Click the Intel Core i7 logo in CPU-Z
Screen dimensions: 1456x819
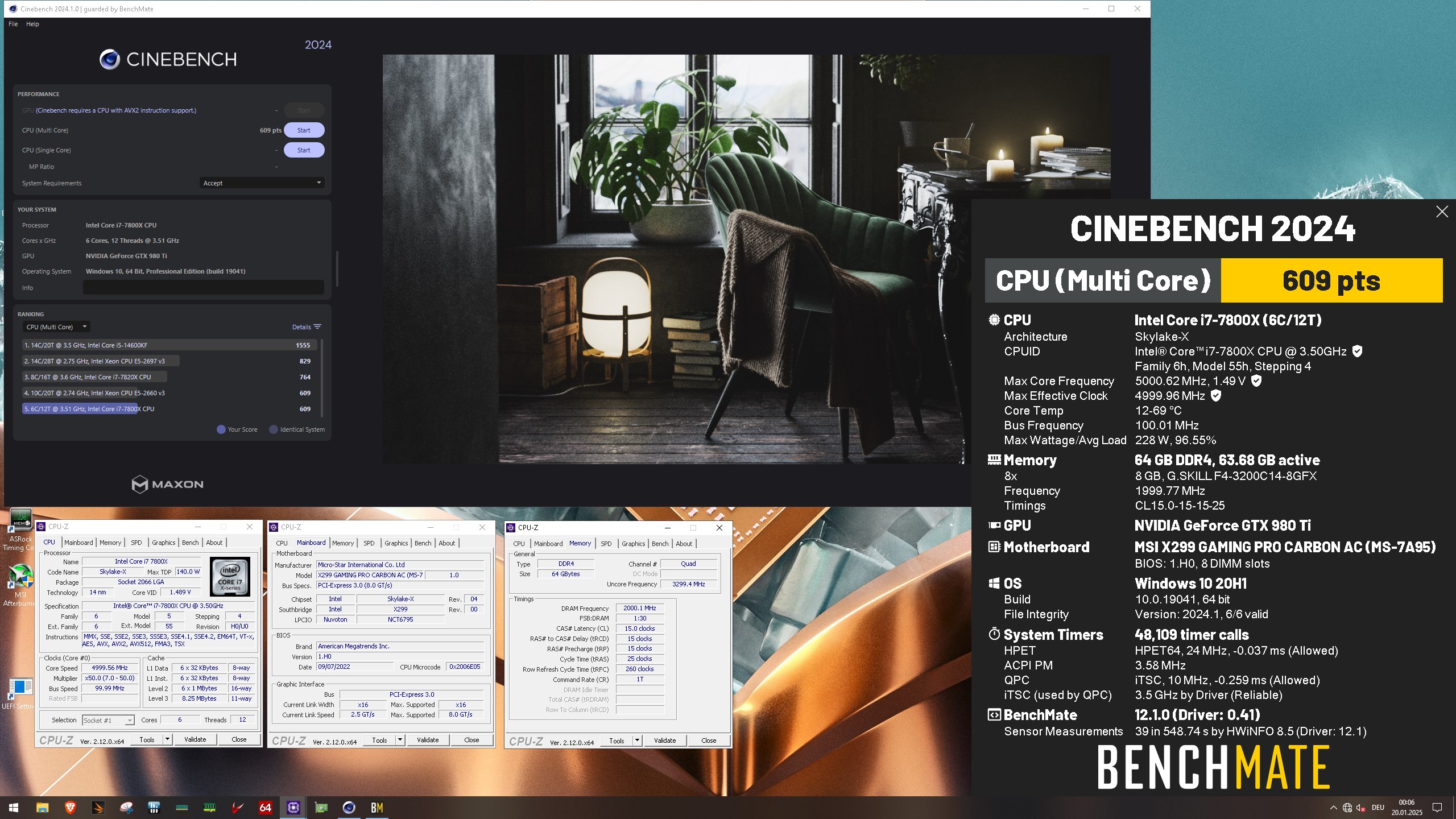tap(230, 576)
